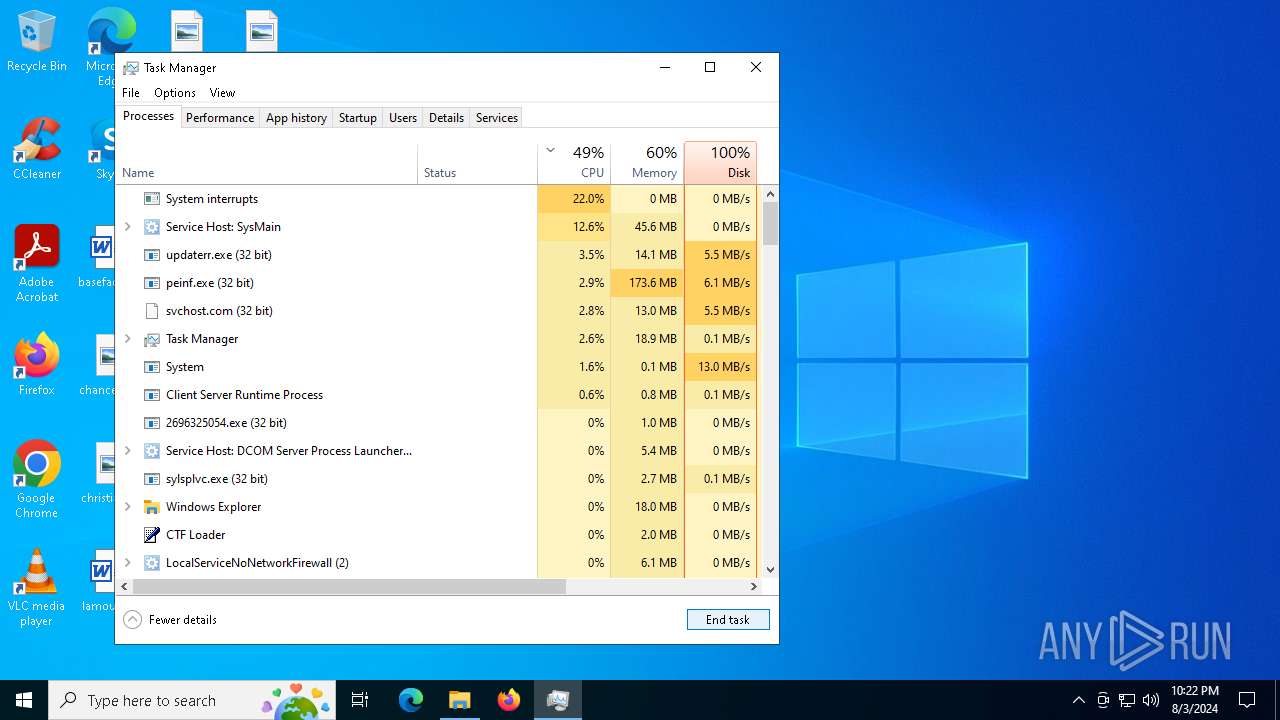Click the svchost.com file icon
The image size is (1280, 720).
(x=152, y=311)
